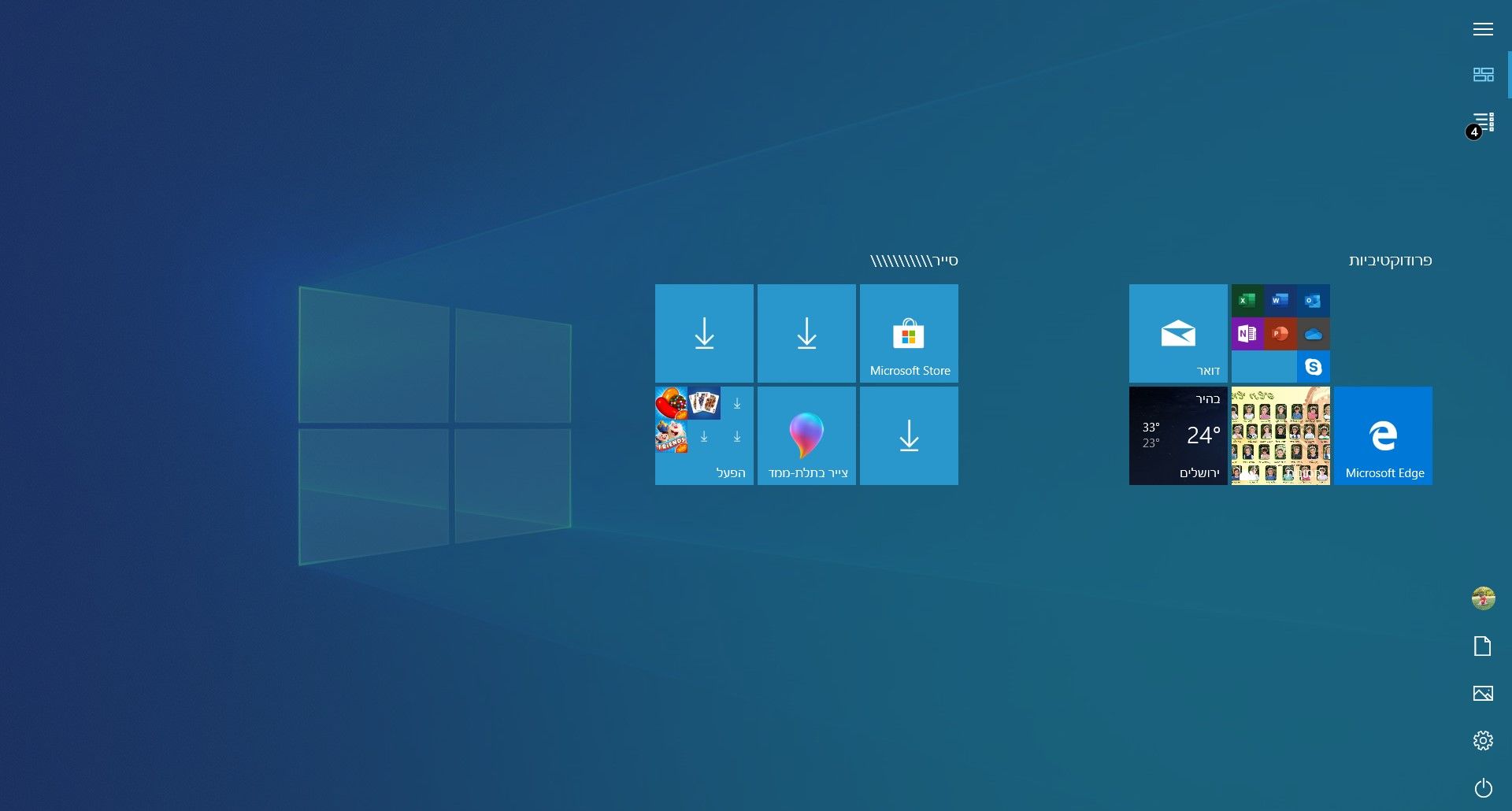Open the Jerusalem weather tile ירושלים
1512x811 pixels.
coord(1178,435)
